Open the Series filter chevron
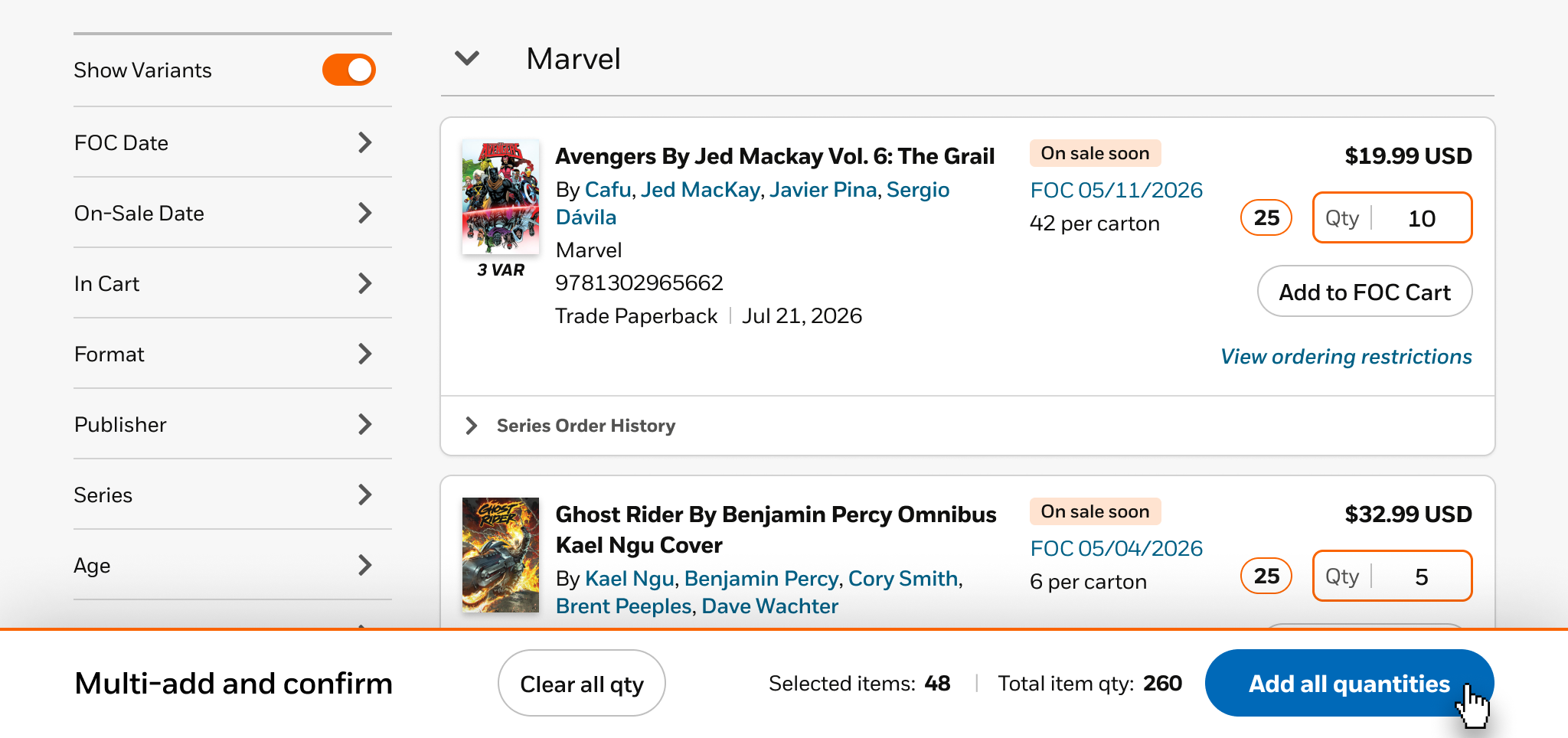The image size is (1568, 738). [365, 495]
